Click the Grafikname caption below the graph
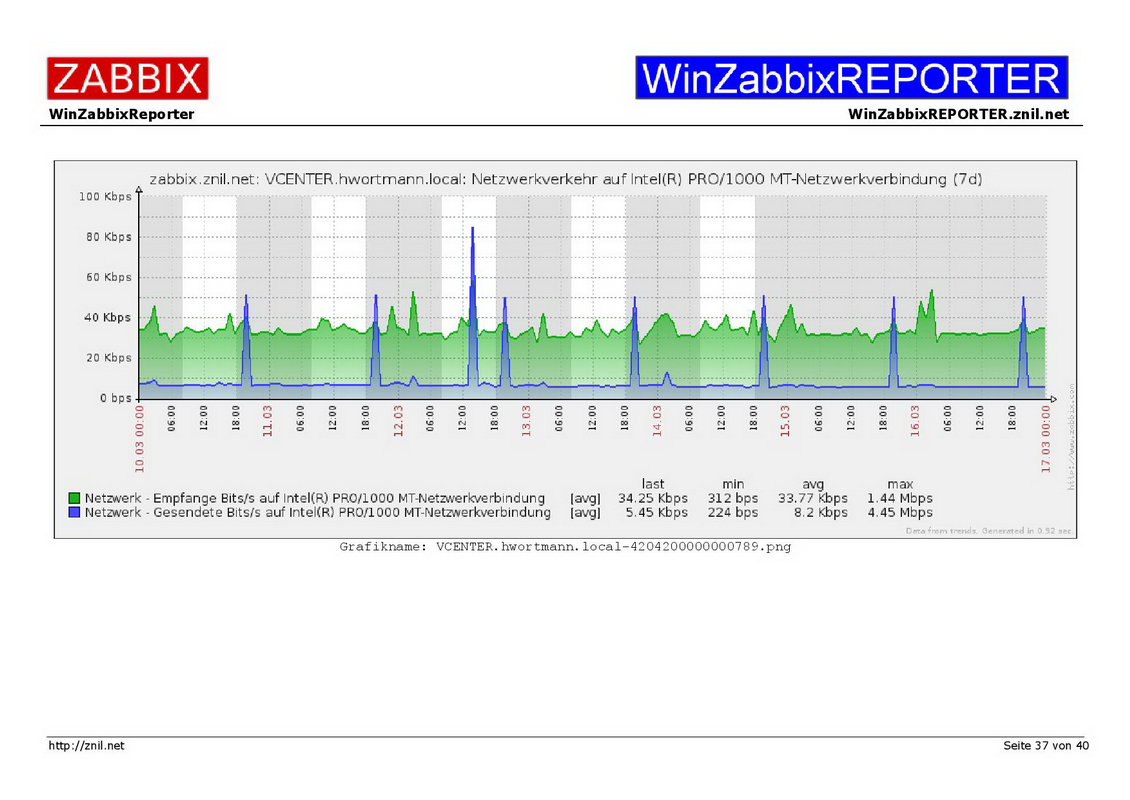 click(565, 547)
